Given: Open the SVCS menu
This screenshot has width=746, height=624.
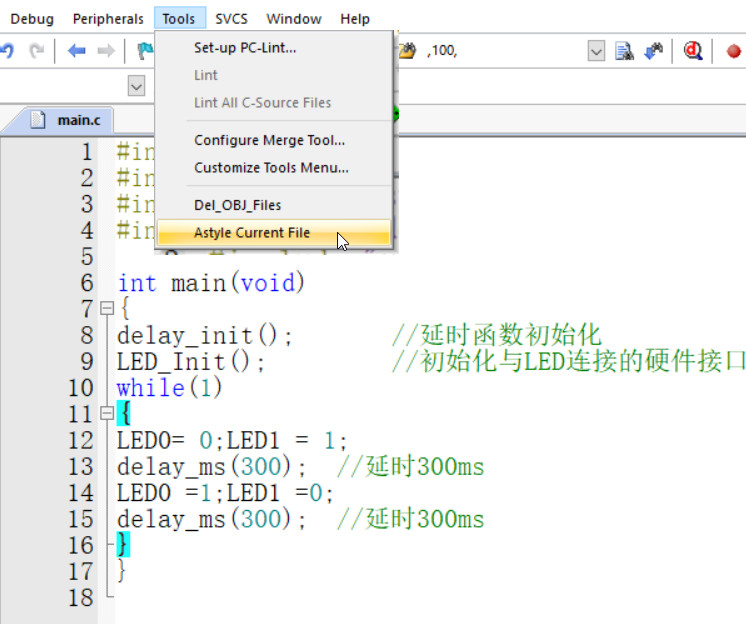Looking at the screenshot, I should 231,19.
